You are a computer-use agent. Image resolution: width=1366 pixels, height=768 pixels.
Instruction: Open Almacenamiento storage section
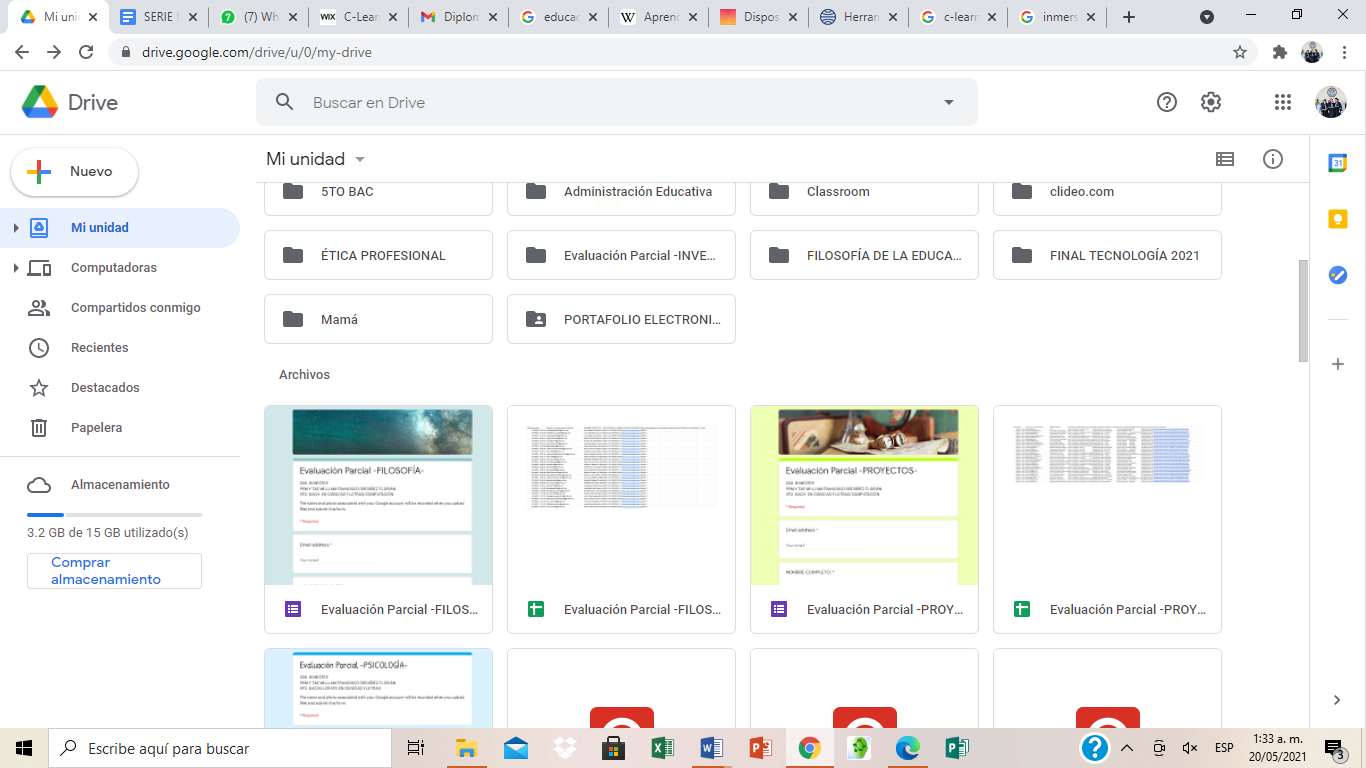[120, 485]
